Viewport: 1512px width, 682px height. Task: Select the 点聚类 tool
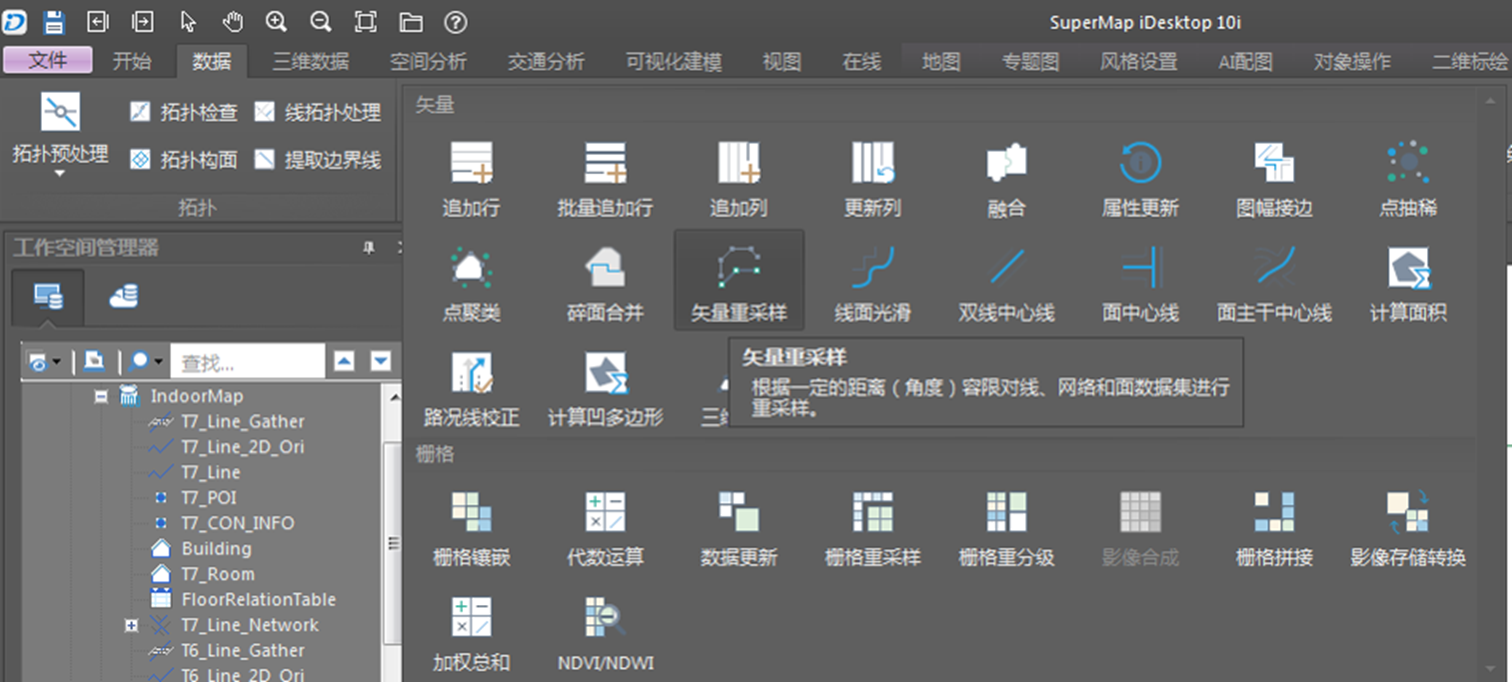pyautogui.click(x=471, y=284)
